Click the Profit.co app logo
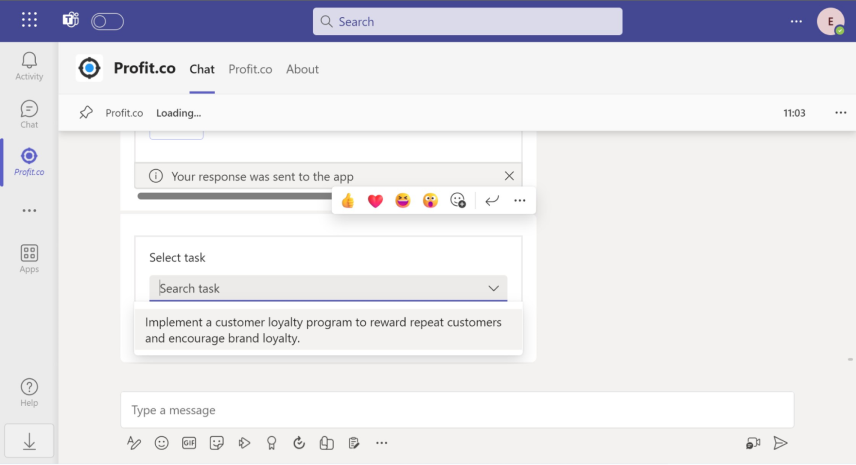 pyautogui.click(x=90, y=68)
